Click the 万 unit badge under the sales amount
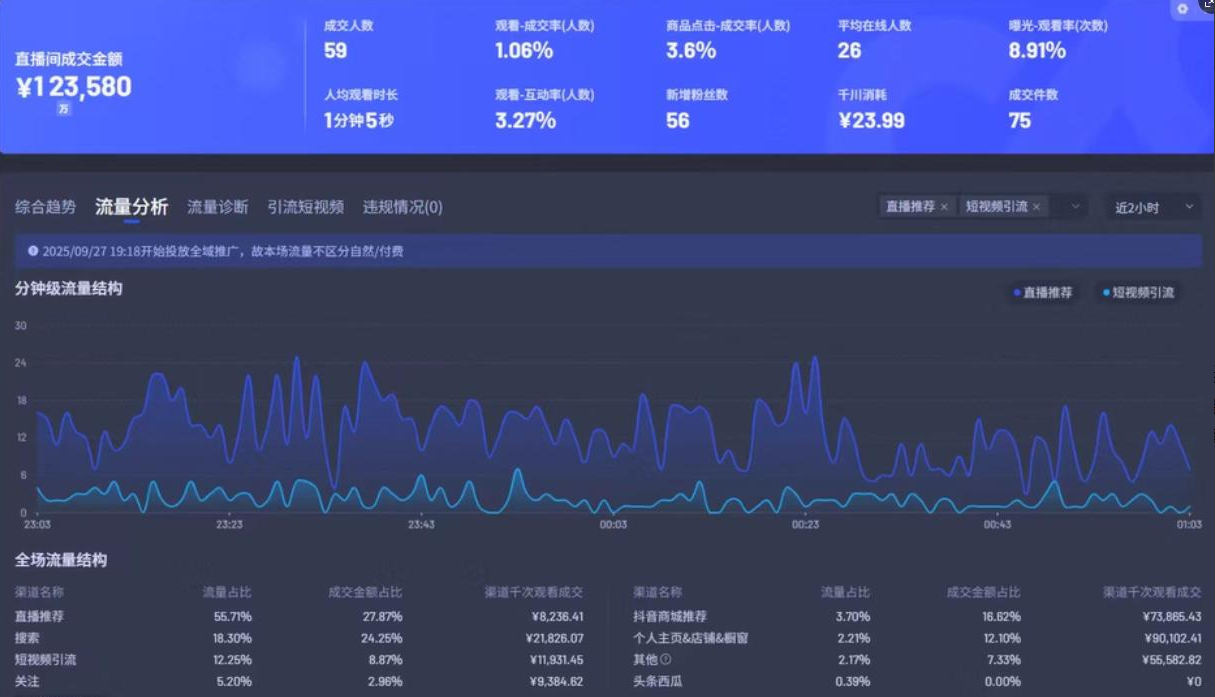This screenshot has width=1215, height=697. [x=64, y=109]
